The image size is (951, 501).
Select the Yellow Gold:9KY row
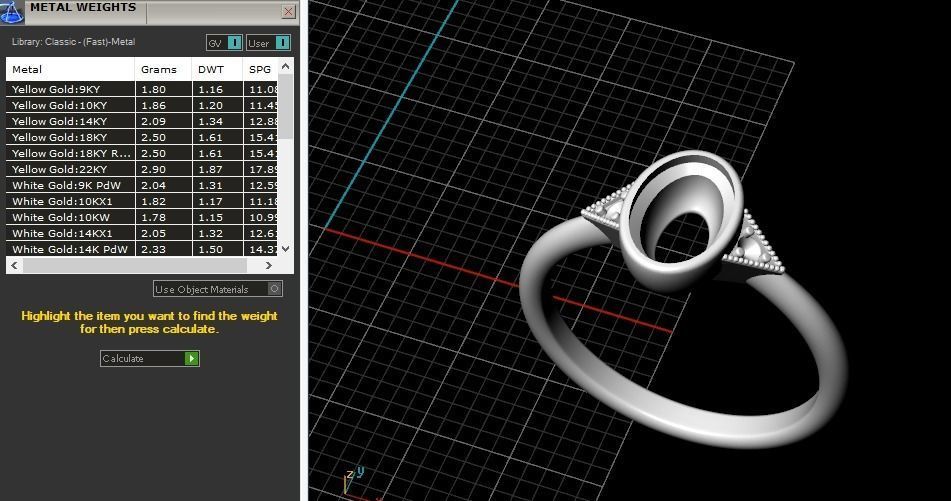coord(142,89)
